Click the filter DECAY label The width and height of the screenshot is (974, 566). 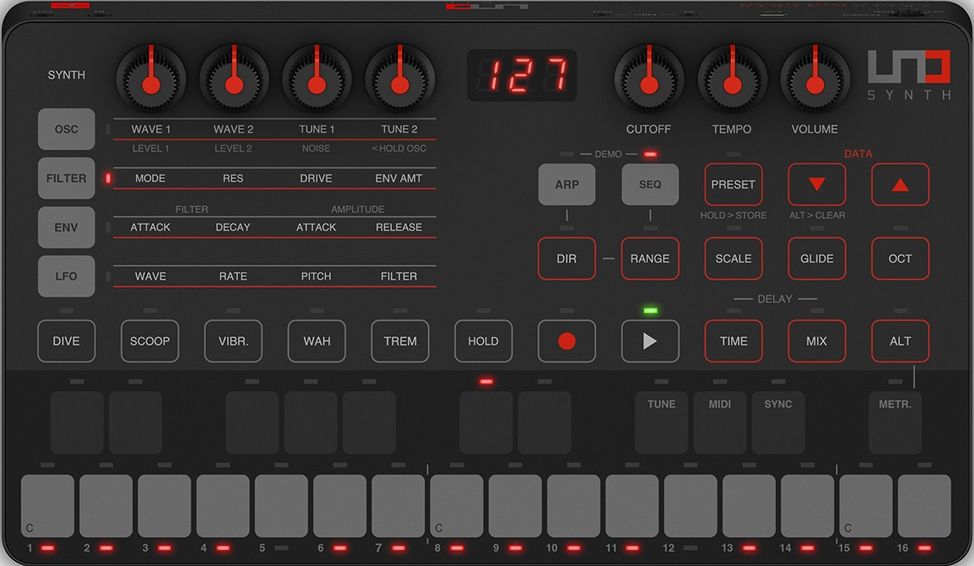click(233, 227)
